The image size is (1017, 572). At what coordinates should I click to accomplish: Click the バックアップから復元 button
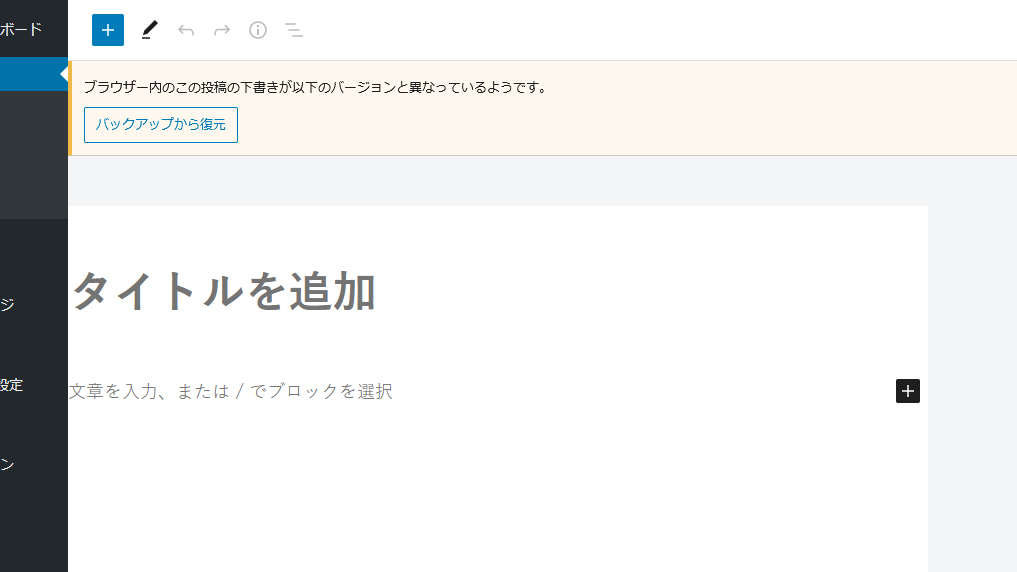coord(161,125)
